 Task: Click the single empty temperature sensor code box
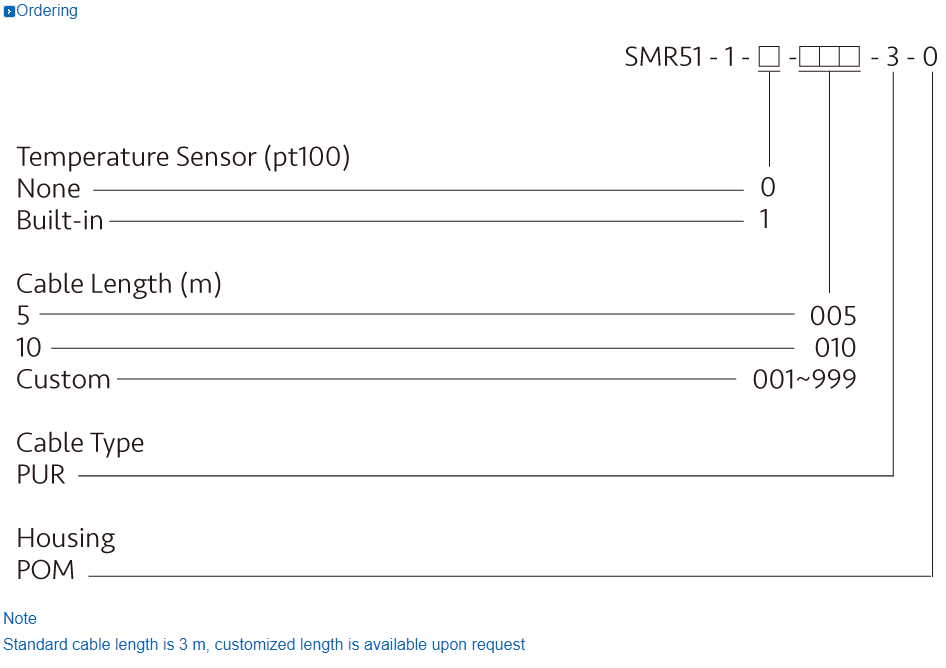(768, 57)
